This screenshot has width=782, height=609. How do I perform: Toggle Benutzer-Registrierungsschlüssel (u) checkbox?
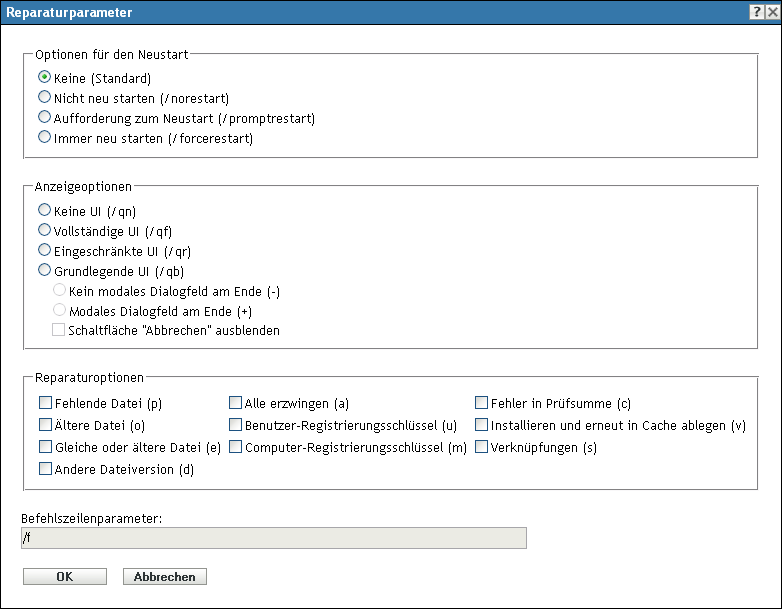click(x=236, y=425)
